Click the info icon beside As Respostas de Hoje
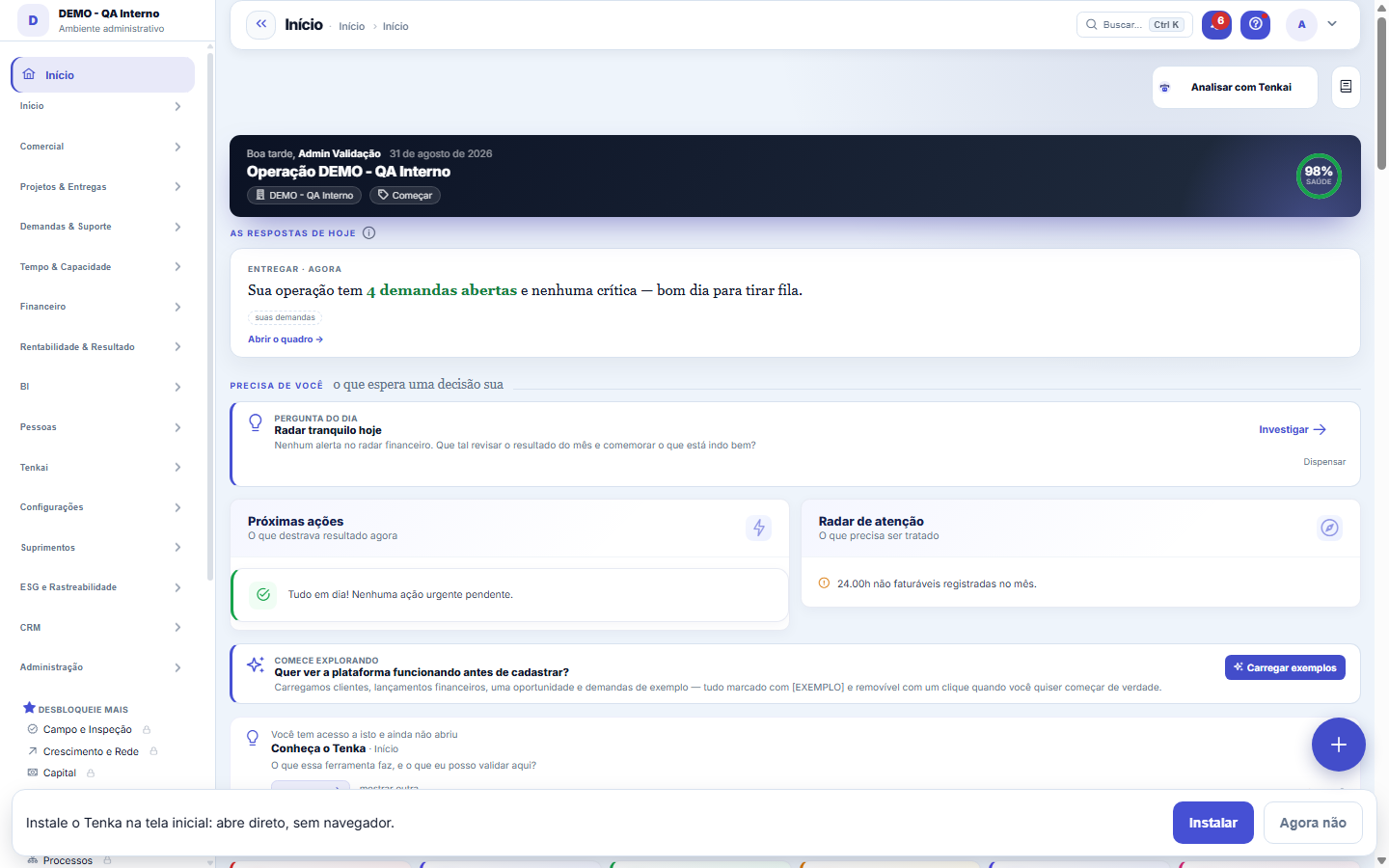 coord(368,232)
